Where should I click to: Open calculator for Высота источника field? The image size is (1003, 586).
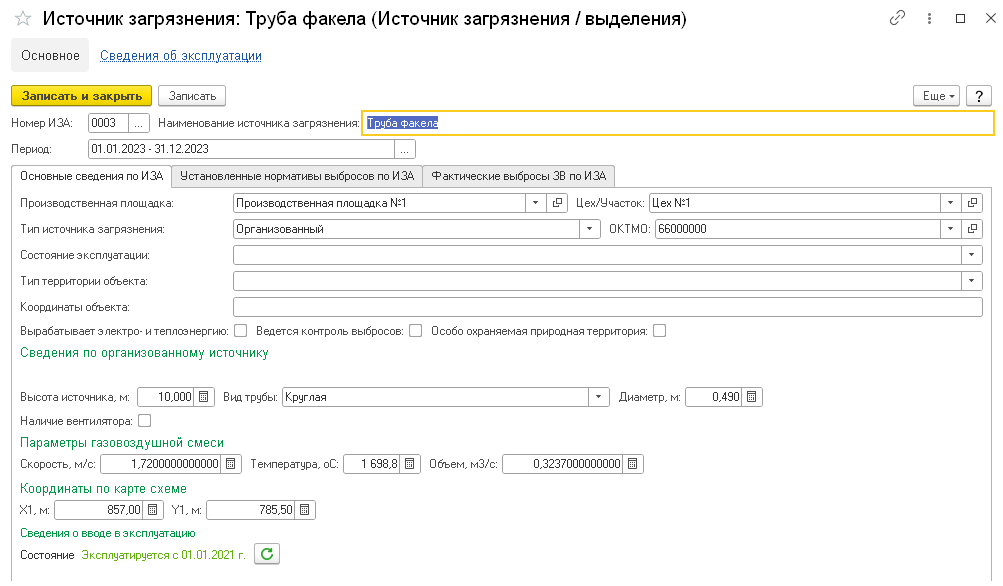204,397
